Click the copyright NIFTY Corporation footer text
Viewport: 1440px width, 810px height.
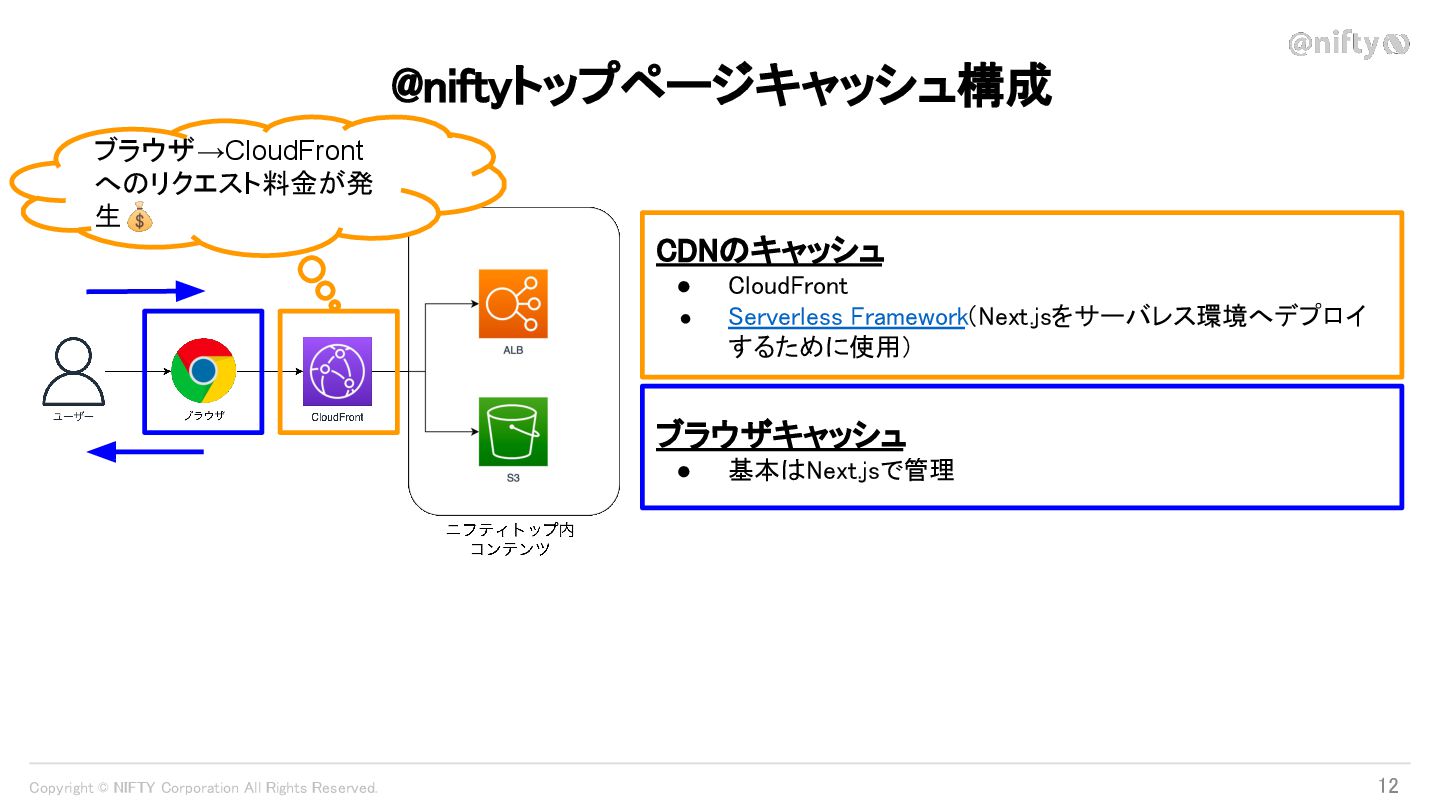click(204, 788)
